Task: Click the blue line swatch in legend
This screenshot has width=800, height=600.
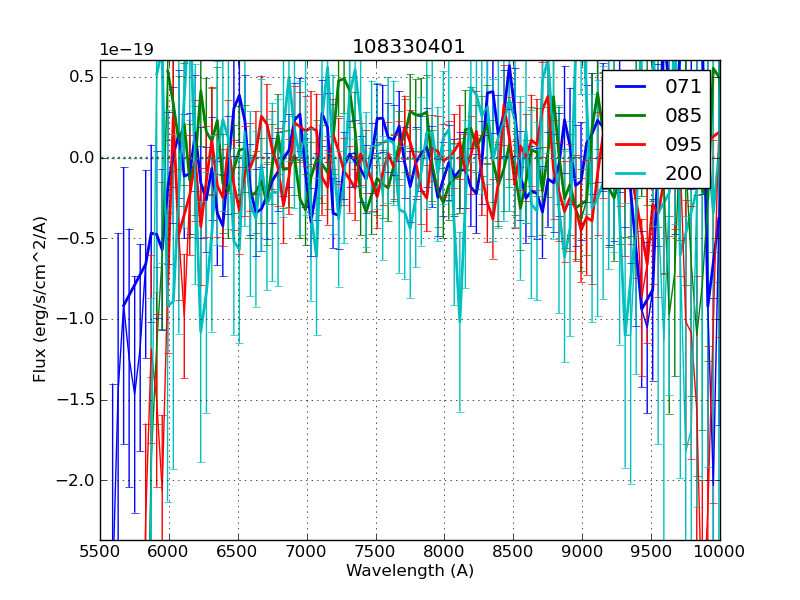Action: 632,86
